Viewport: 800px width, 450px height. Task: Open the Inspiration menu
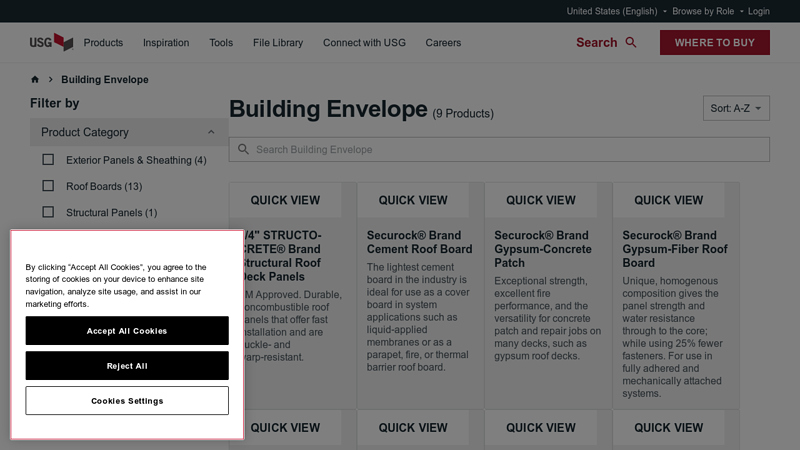point(166,43)
